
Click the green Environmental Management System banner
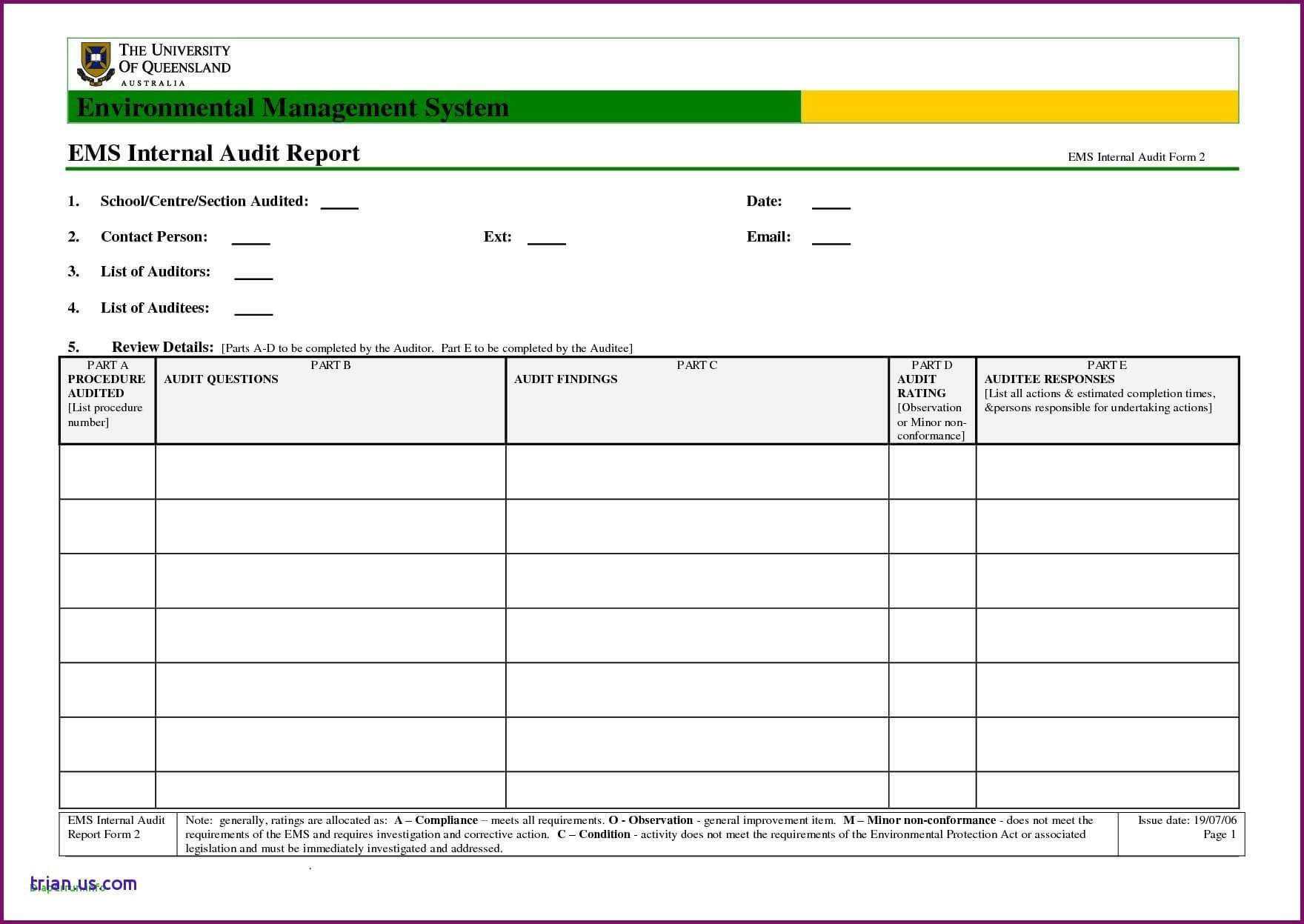point(433,107)
